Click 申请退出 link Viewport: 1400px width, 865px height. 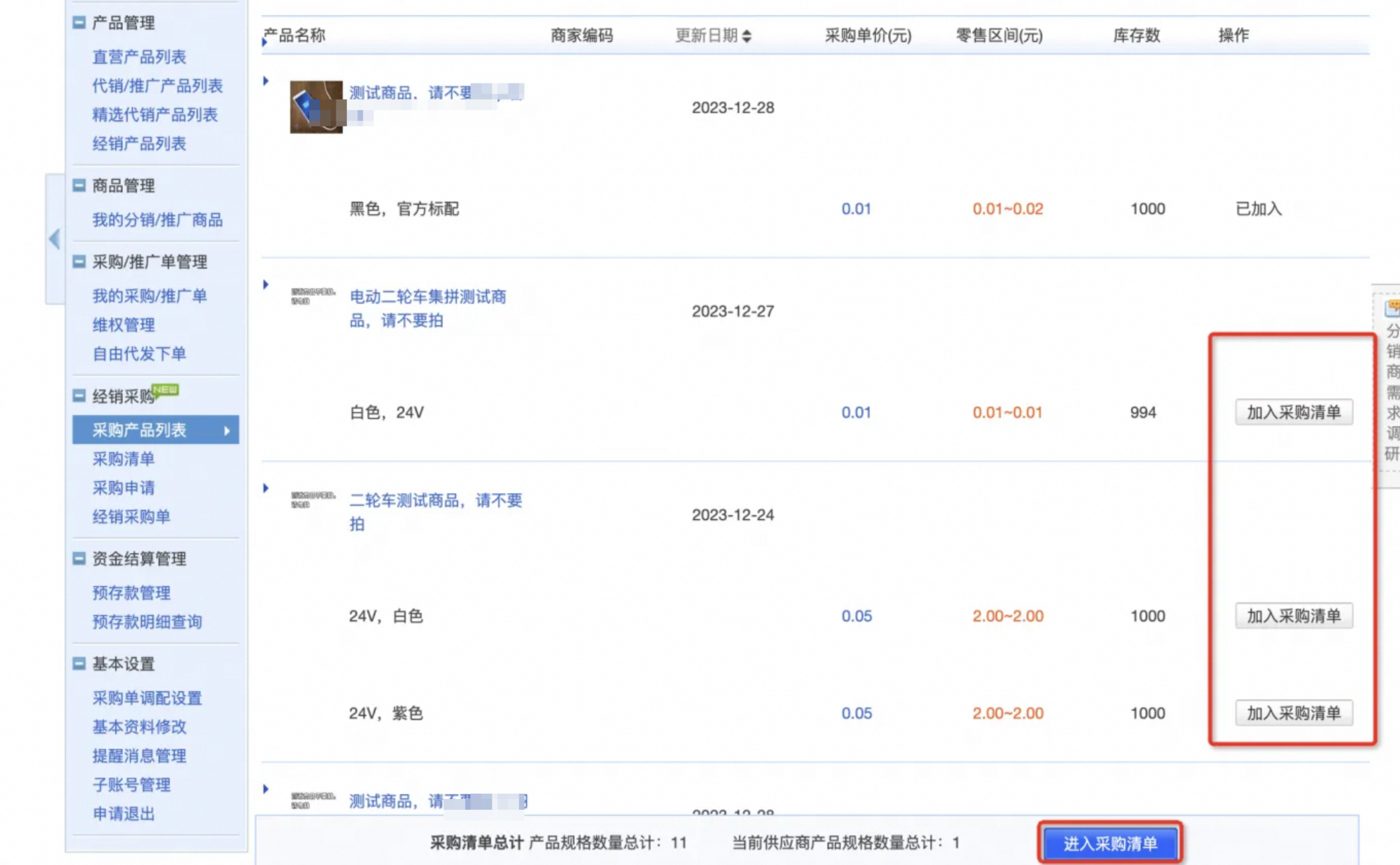(124, 814)
